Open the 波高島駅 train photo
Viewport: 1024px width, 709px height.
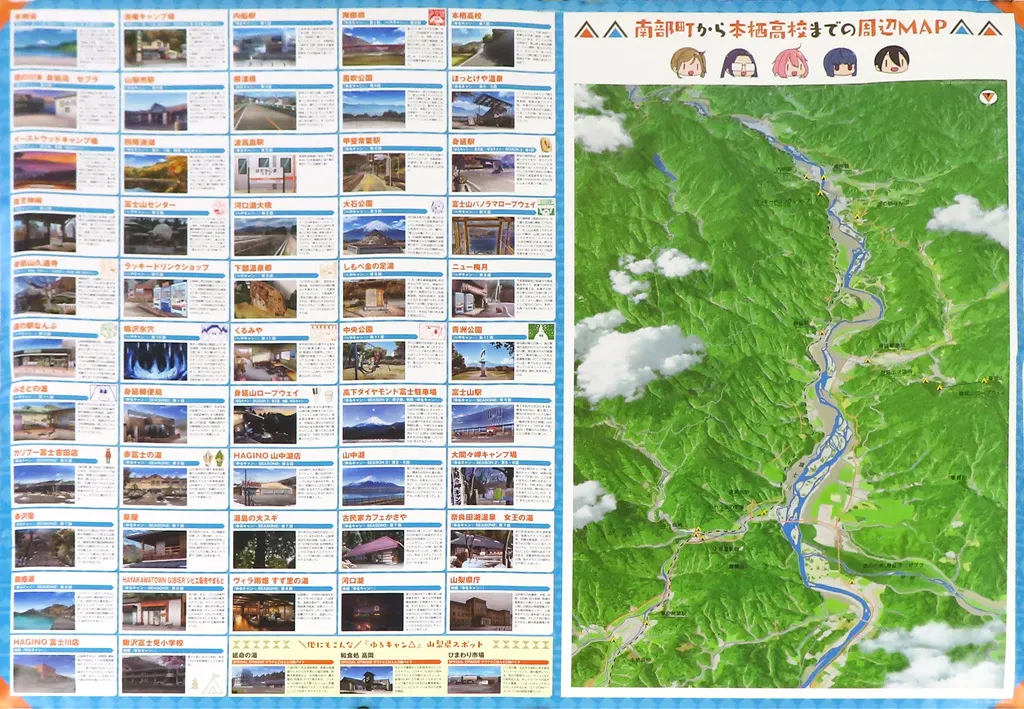(264, 174)
